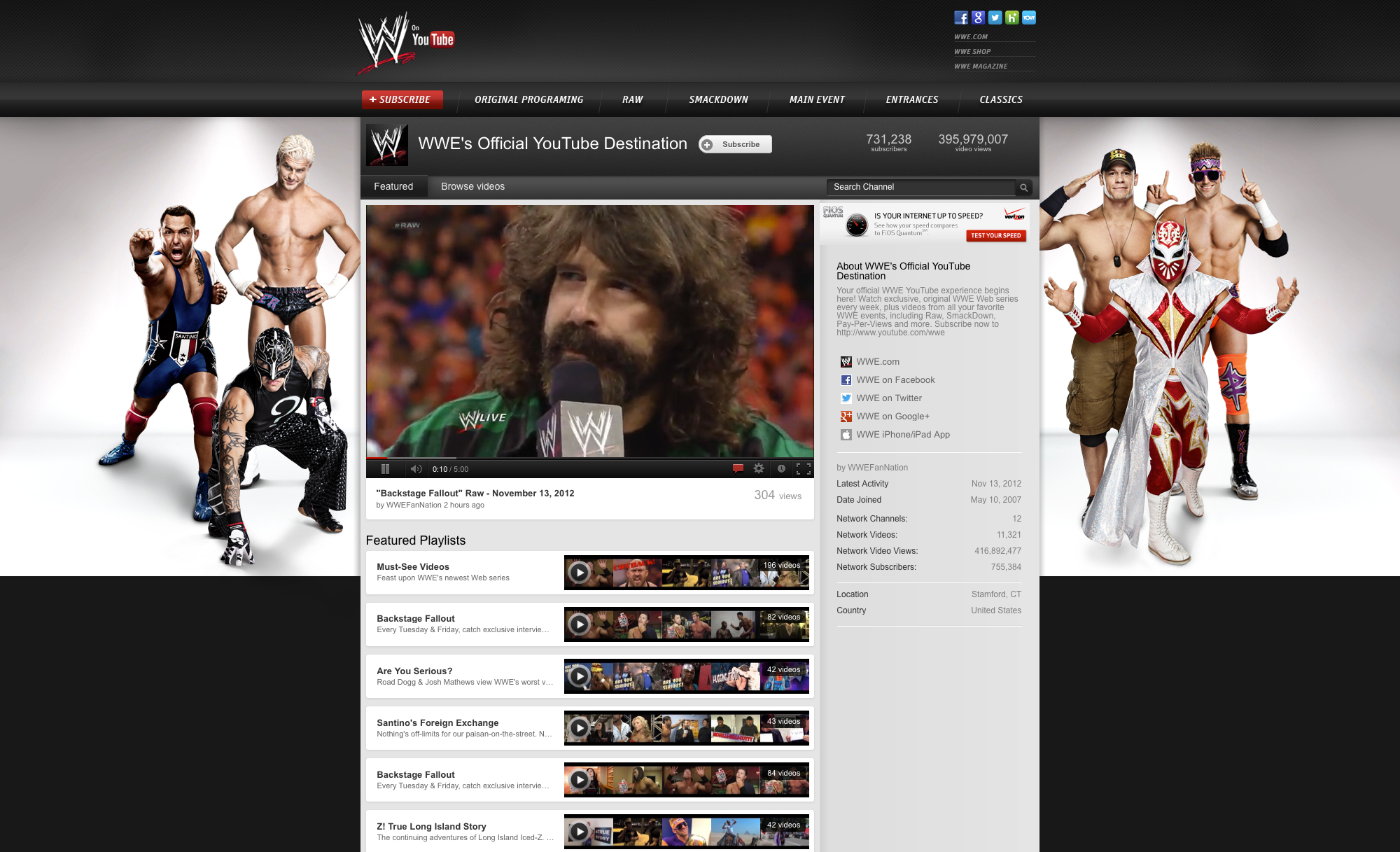Open the WWE on Twitter link
Image resolution: width=1400 pixels, height=852 pixels.
pos(889,398)
